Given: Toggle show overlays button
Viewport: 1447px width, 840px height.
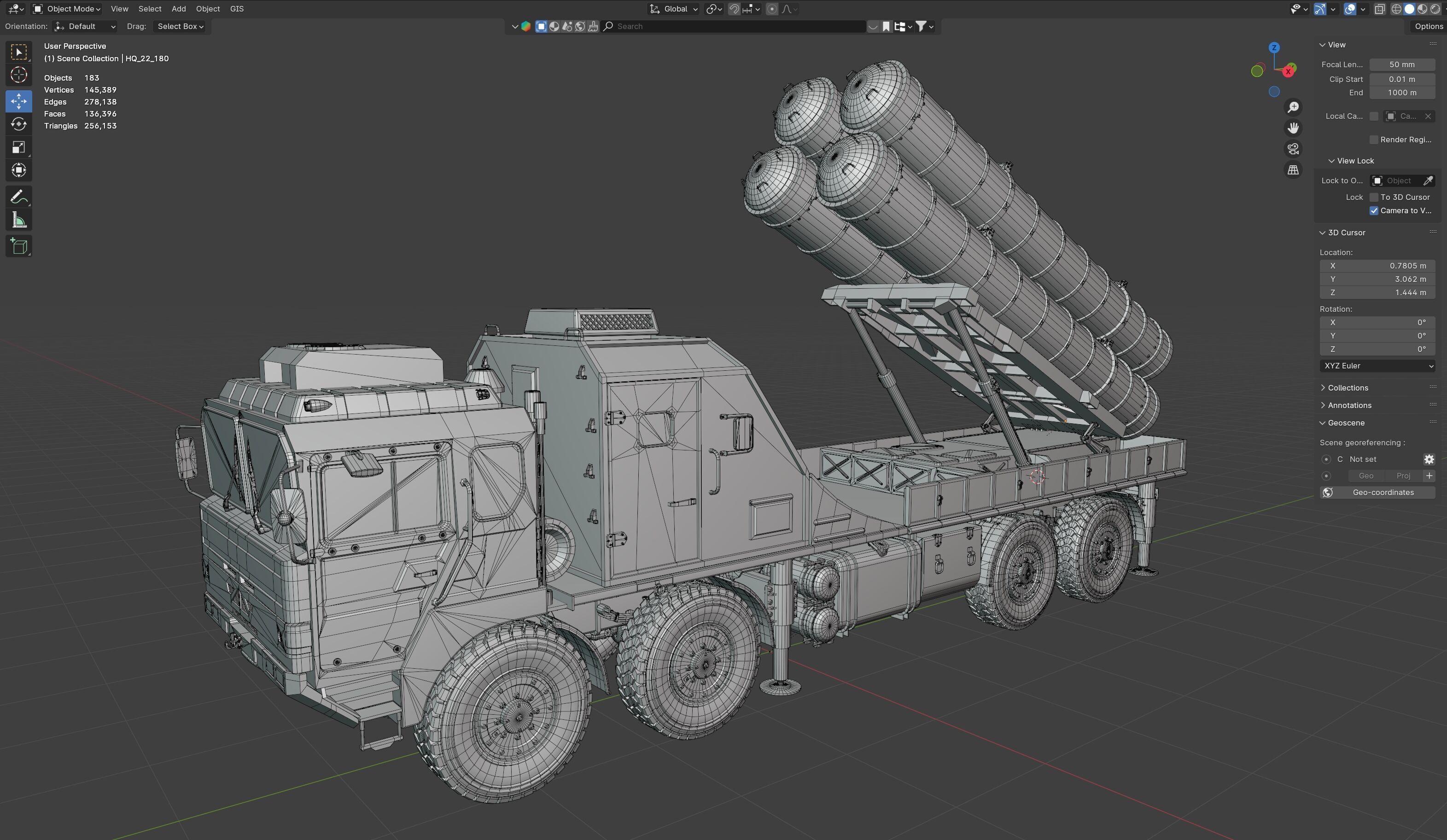Looking at the screenshot, I should (x=1350, y=9).
